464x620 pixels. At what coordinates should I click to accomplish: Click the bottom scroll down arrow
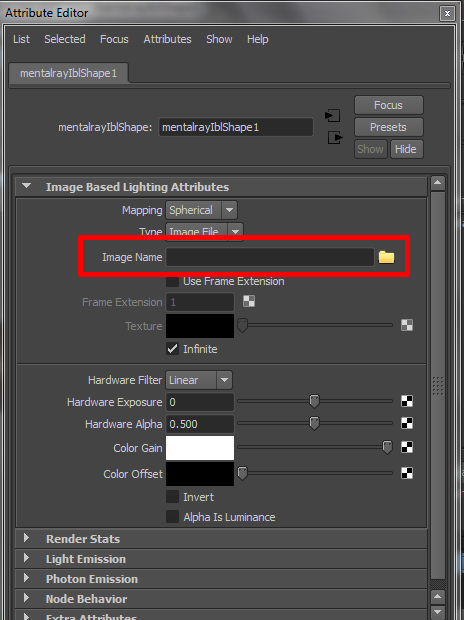437,612
